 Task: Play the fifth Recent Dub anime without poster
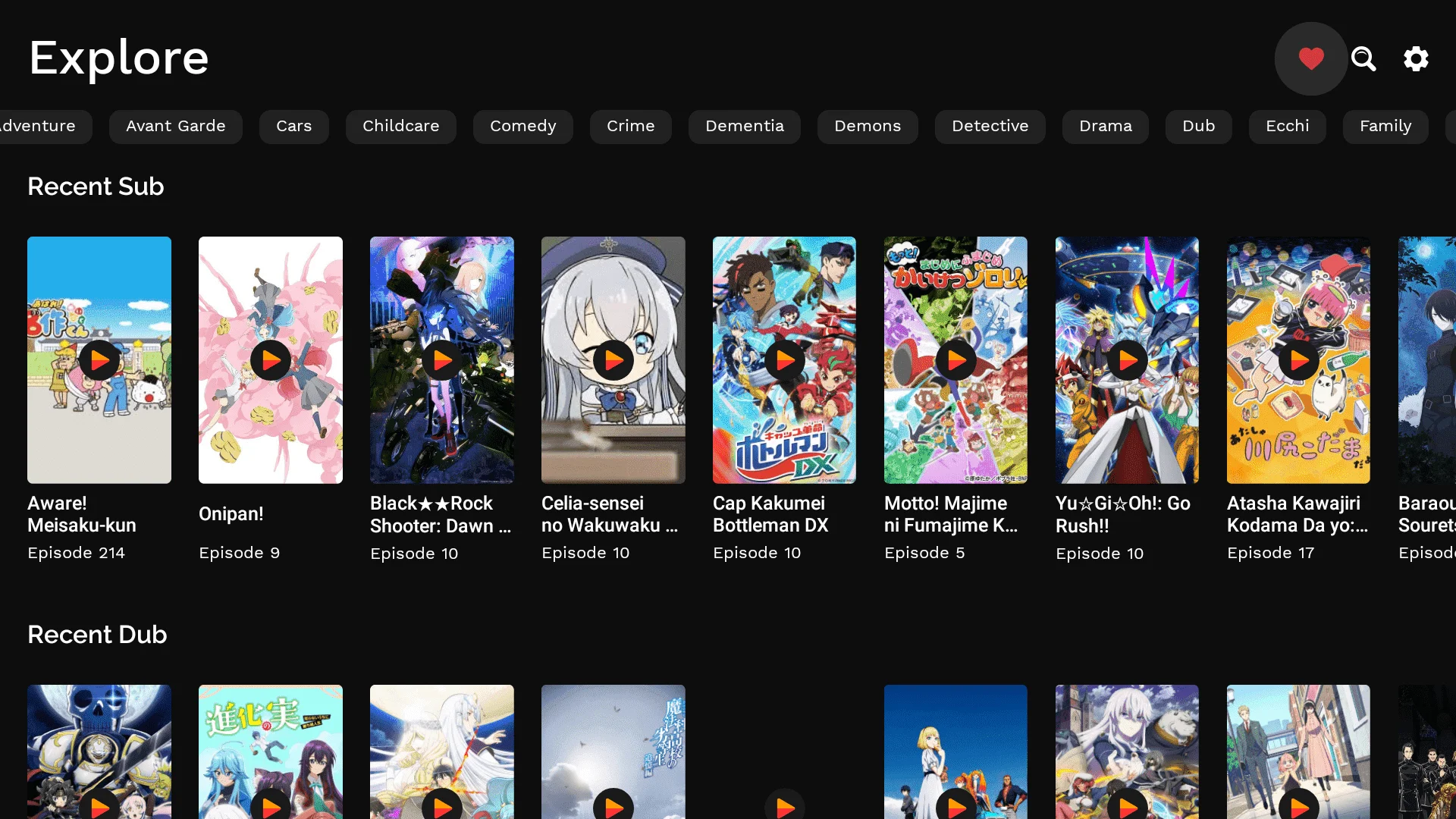(x=785, y=807)
